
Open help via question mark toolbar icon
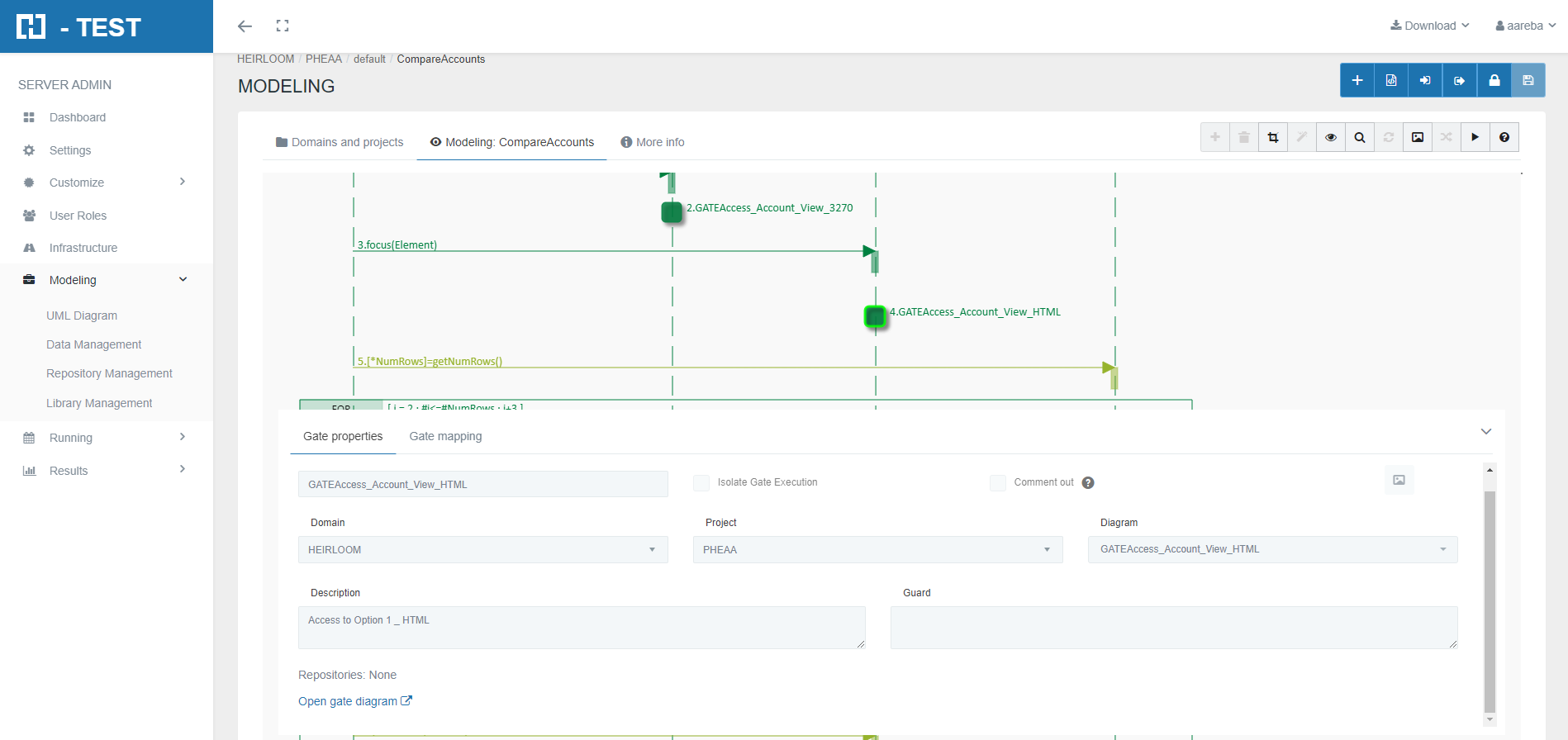(1504, 137)
